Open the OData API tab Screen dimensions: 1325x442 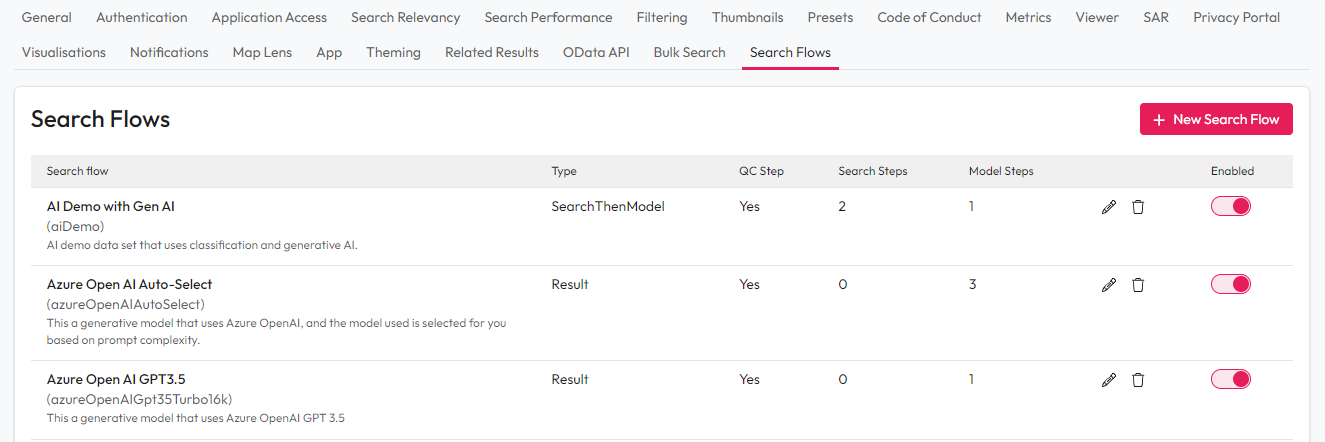[x=596, y=52]
